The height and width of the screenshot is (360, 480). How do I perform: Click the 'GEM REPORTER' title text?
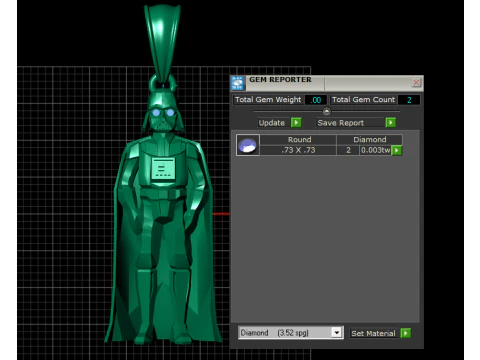point(280,80)
